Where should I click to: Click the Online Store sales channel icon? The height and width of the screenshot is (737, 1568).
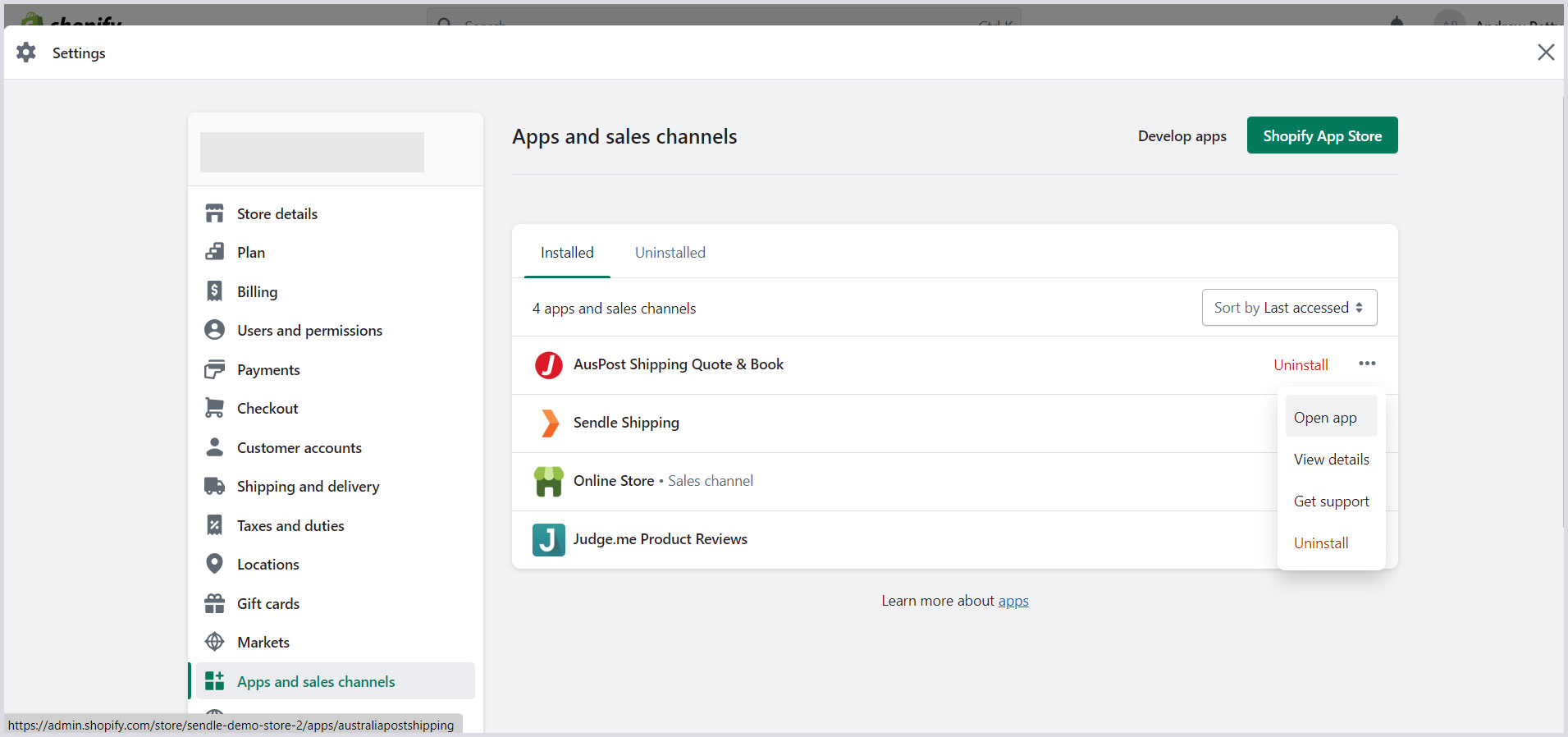click(x=548, y=481)
